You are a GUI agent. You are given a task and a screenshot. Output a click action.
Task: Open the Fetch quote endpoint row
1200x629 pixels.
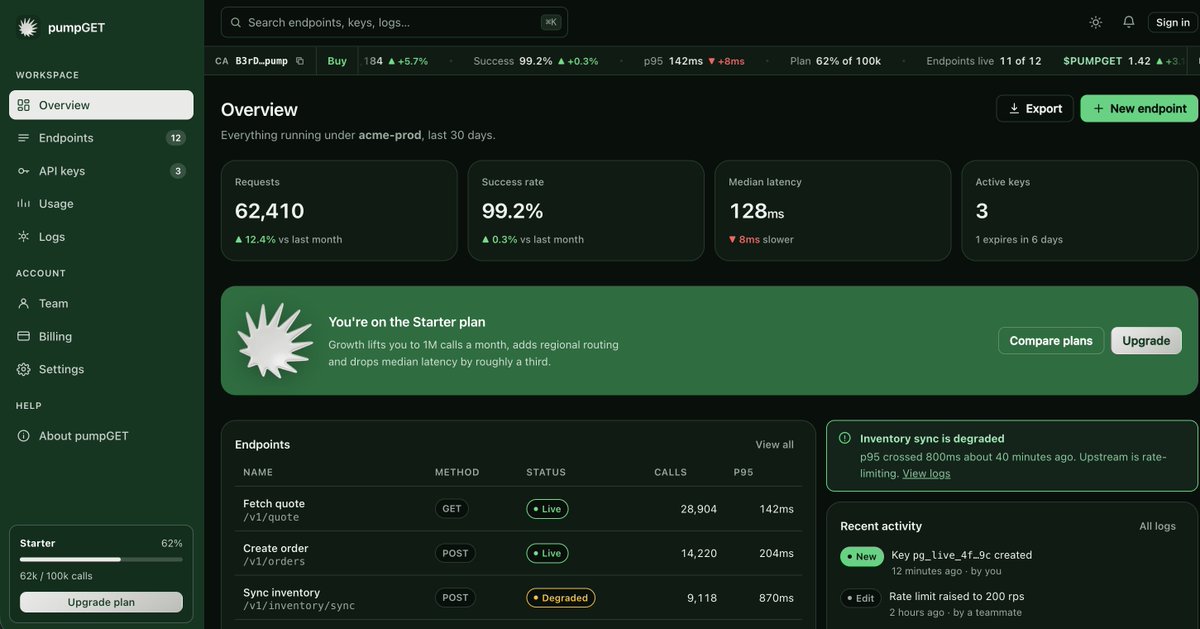click(x=518, y=509)
